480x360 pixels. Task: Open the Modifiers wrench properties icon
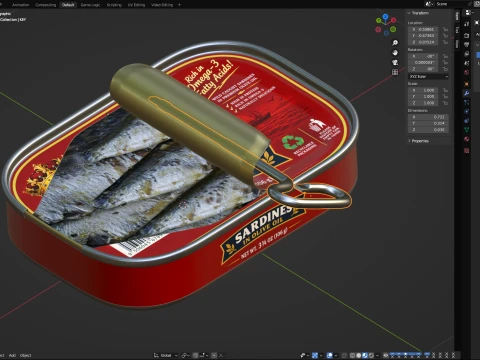467,93
